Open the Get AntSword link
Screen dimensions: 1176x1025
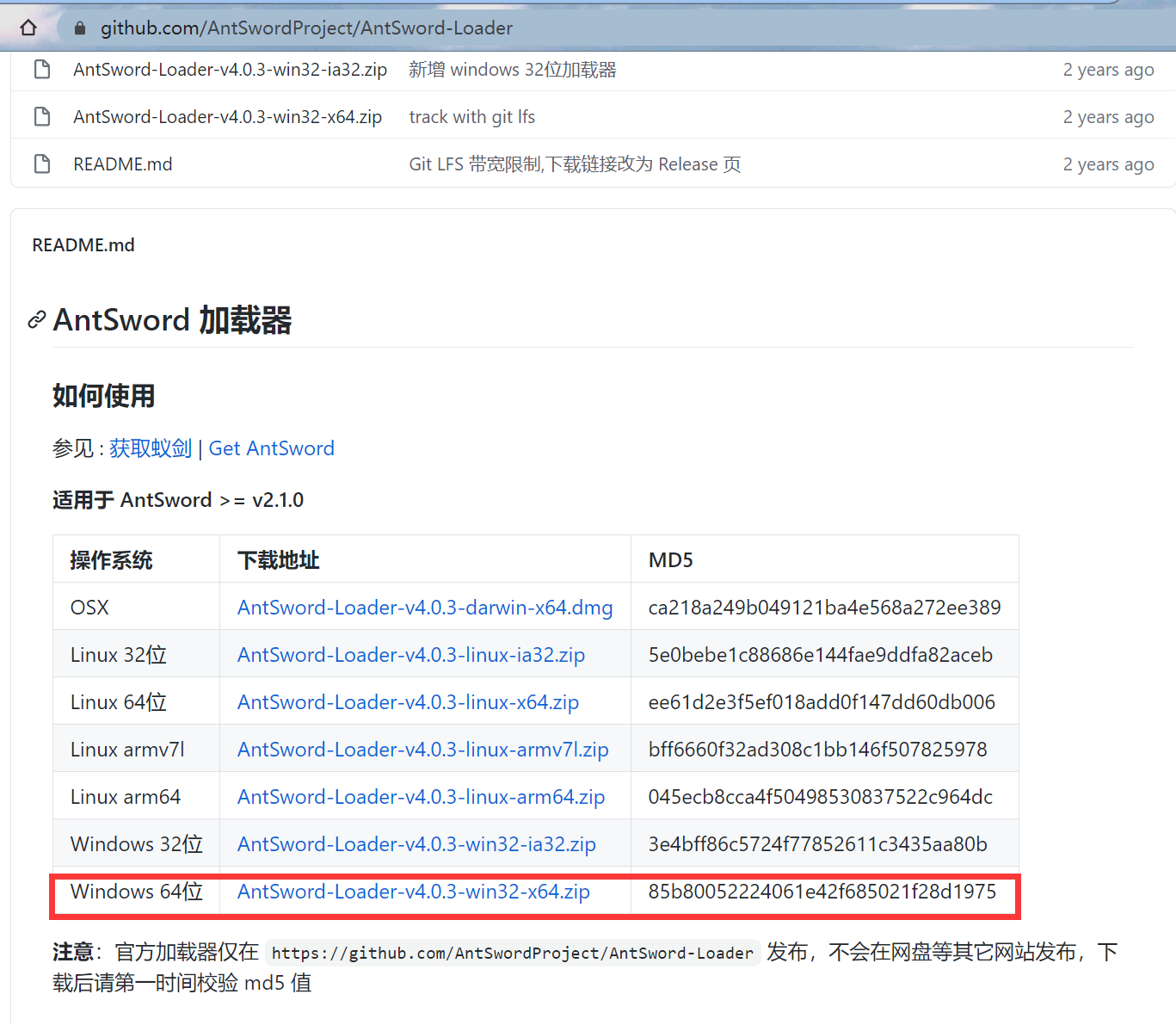(x=271, y=448)
